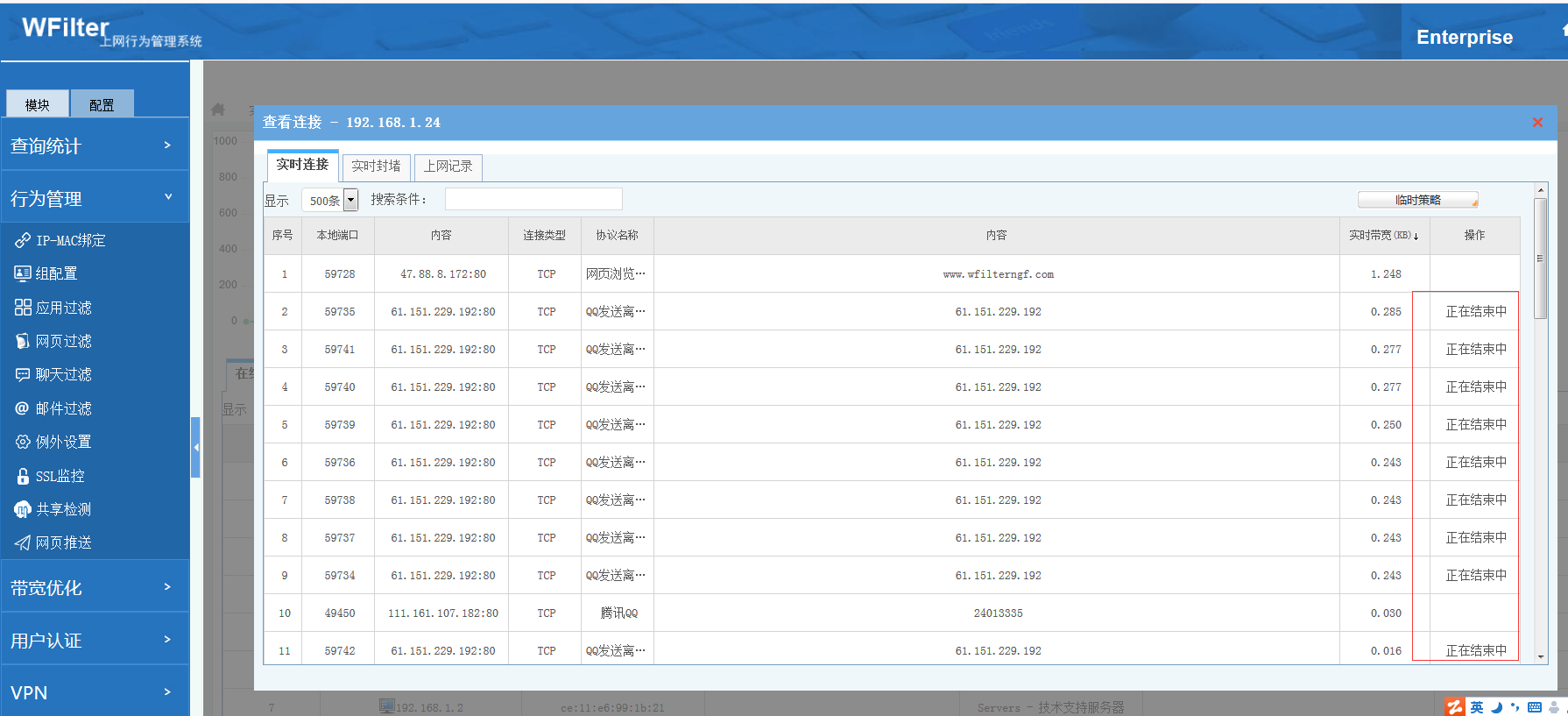Viewport: 1568px width, 716px height.
Task: Expand the 带宽优化 section
Action: click(95, 588)
